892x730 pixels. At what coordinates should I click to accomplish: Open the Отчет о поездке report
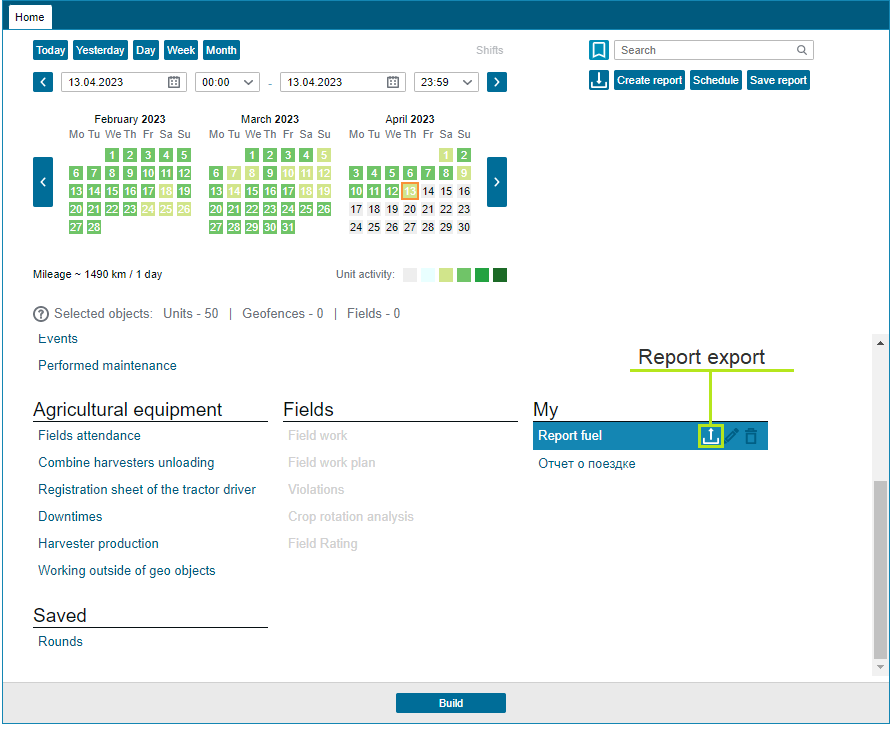[x=587, y=464]
